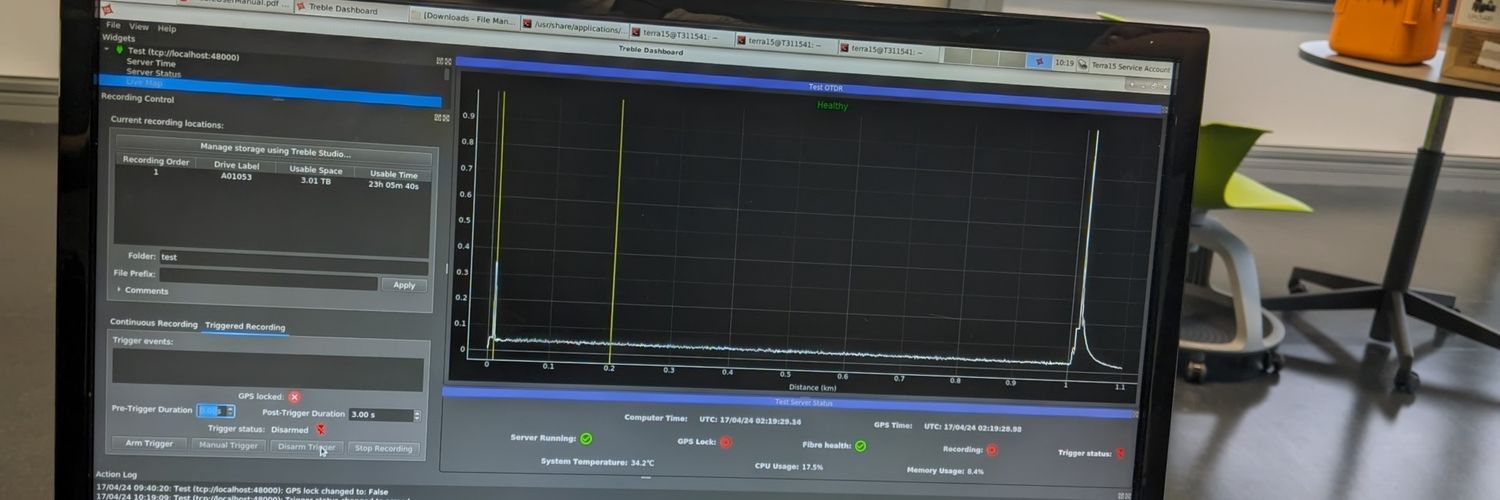This screenshot has height=500, width=1500.
Task: Select drive A01053 table cell
Action: click(x=236, y=176)
